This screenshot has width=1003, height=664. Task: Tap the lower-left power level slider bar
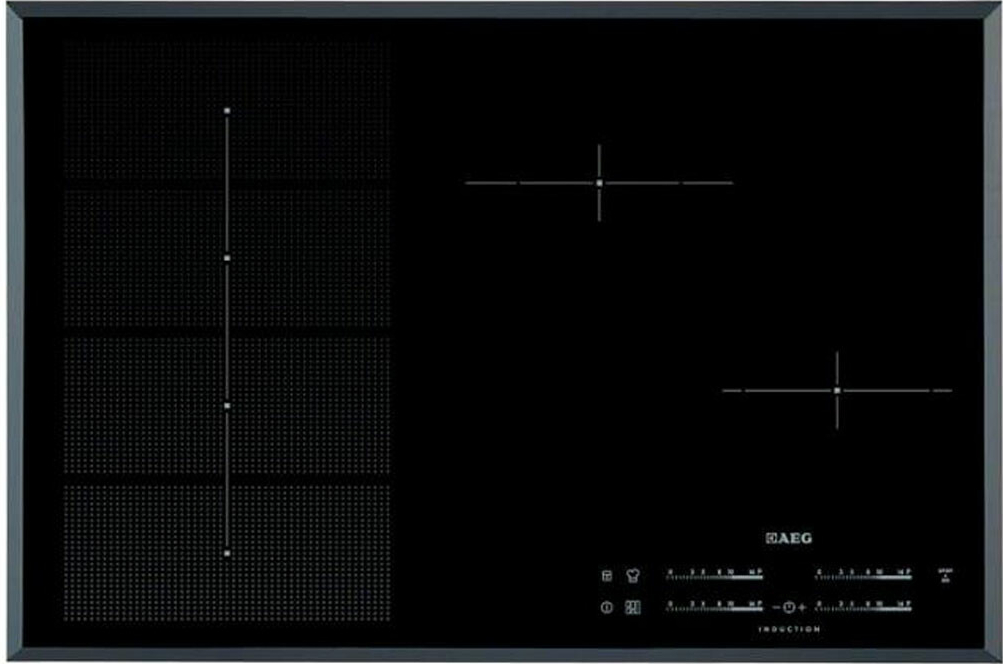tap(715, 606)
